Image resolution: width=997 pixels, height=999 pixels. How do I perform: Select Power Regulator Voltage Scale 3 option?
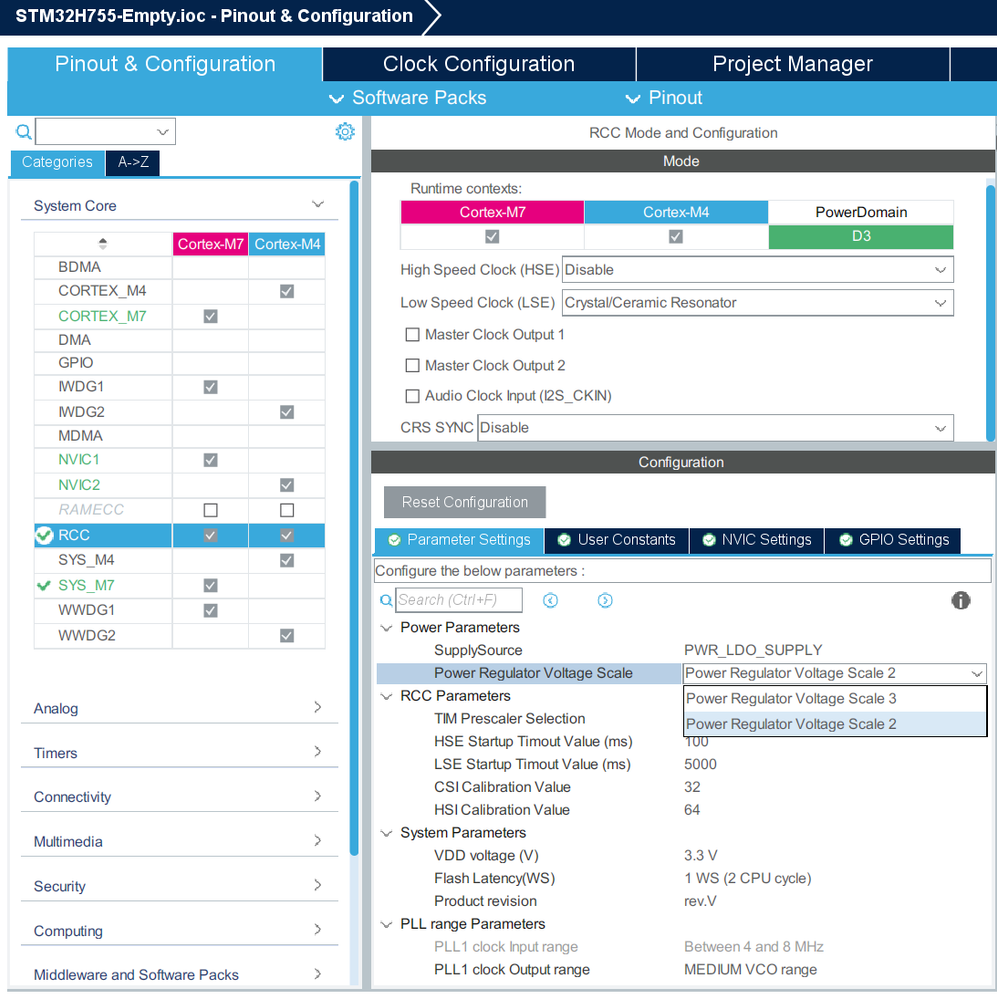[x=835, y=698]
